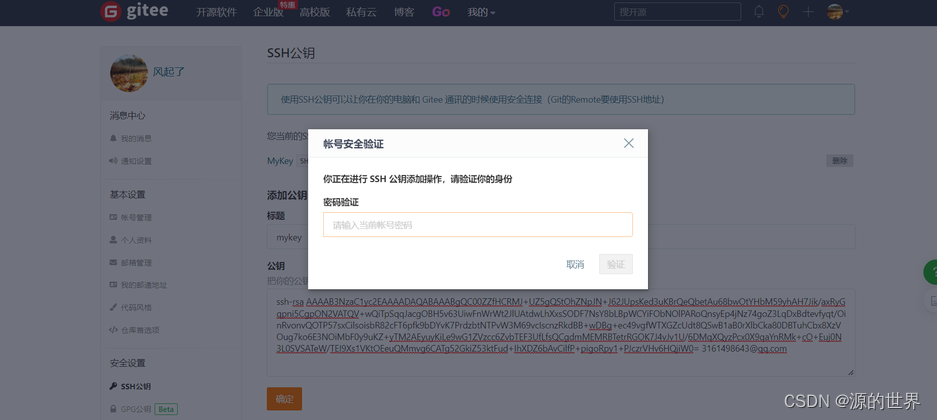The width and height of the screenshot is (937, 420).
Task: Click the icon beside 我的邮递地址
Action: click(114, 285)
